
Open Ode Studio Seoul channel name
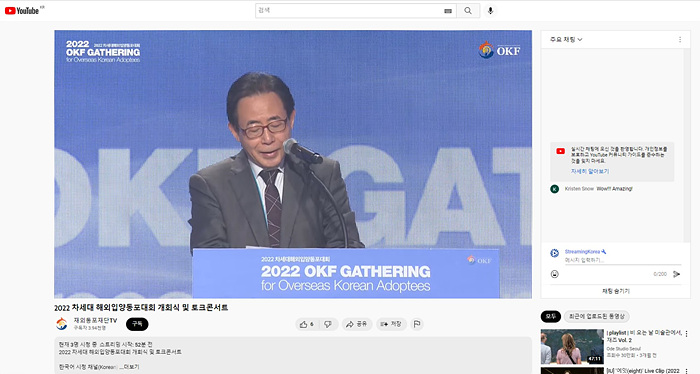(624, 349)
